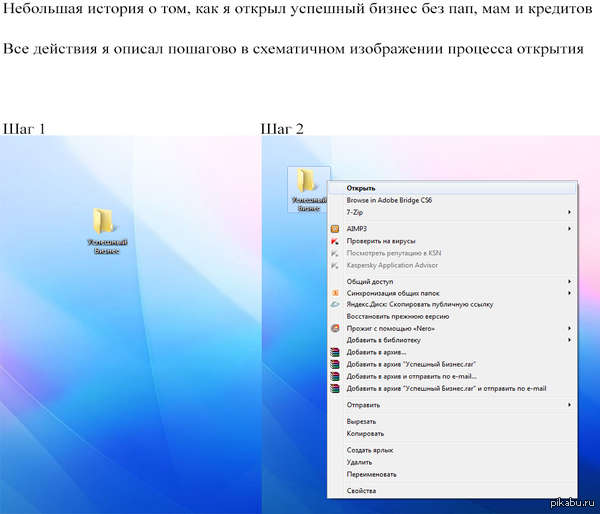
Task: Expand the Добавить в библиотеку arrow
Action: pyautogui.click(x=569, y=340)
